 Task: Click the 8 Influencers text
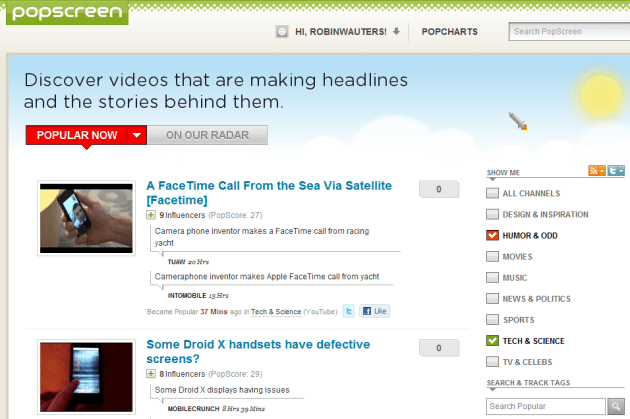click(182, 374)
